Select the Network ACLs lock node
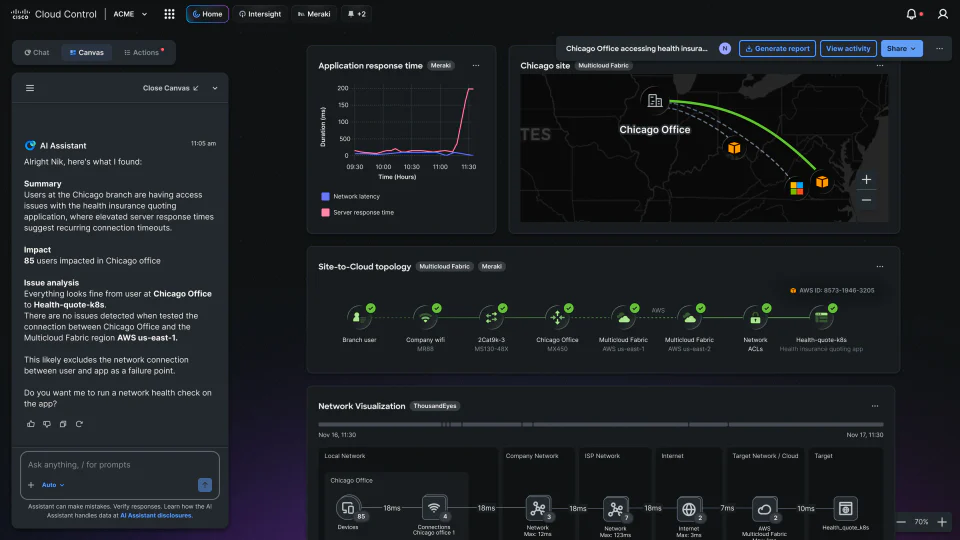Viewport: 960px width, 540px height. click(x=756, y=317)
